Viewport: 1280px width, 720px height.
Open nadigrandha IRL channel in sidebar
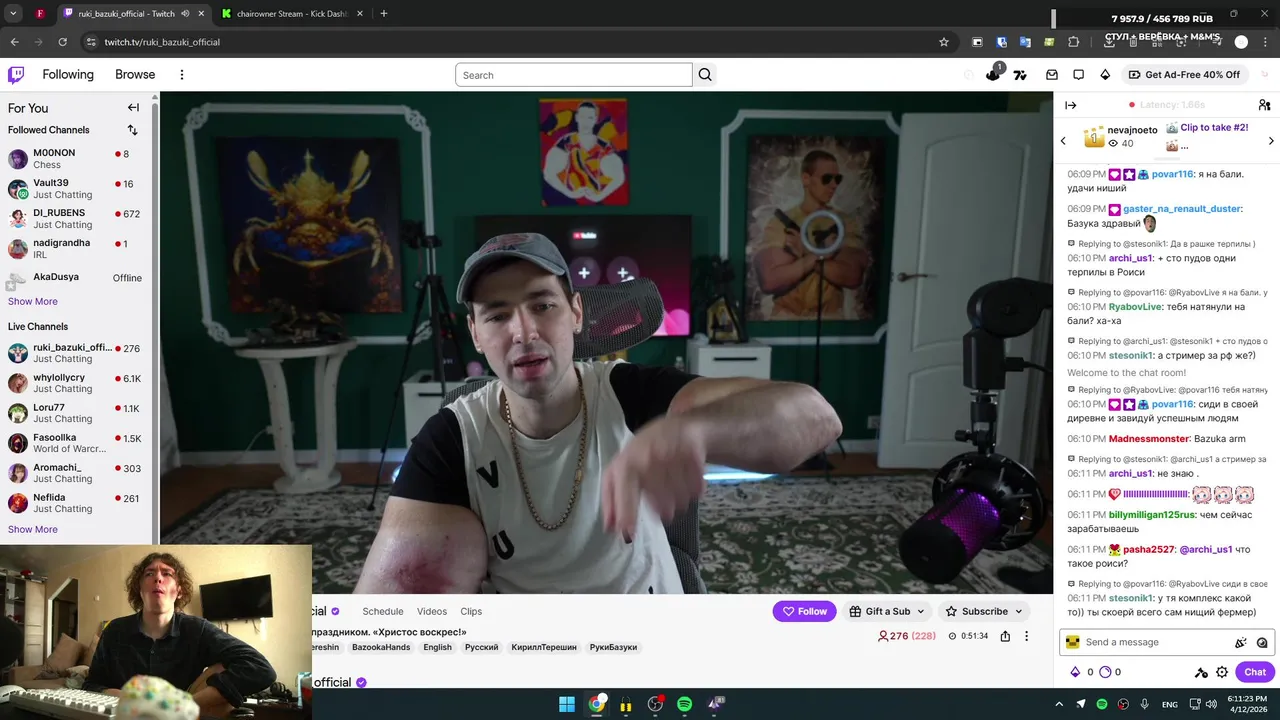tap(76, 249)
